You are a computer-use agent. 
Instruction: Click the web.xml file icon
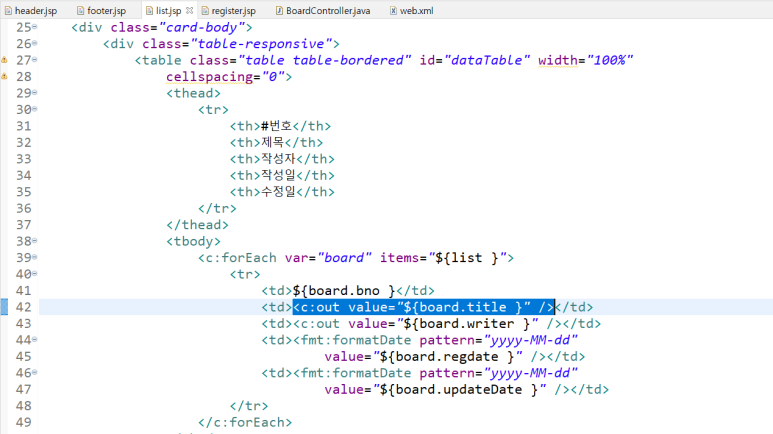pyautogui.click(x=393, y=10)
